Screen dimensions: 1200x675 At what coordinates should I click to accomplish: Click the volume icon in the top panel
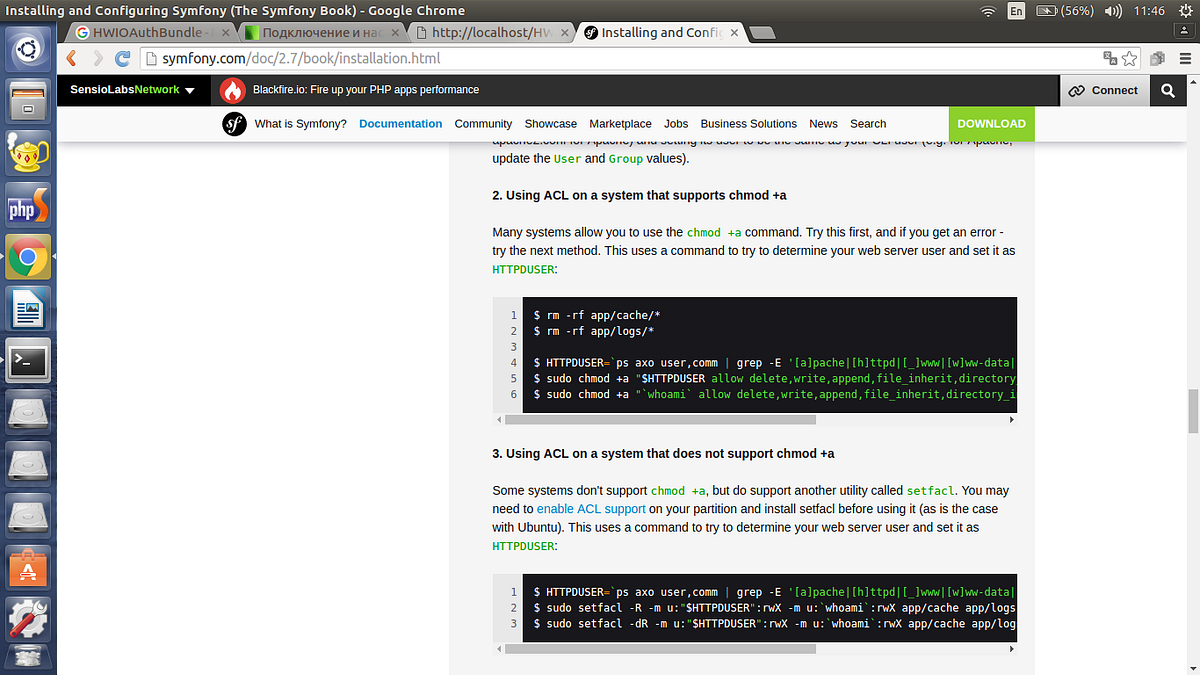click(x=1113, y=11)
